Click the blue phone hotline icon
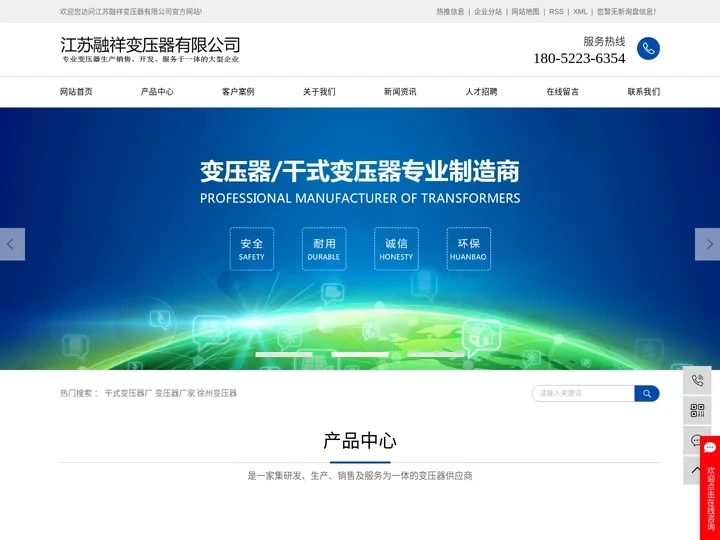This screenshot has width=720, height=540. point(648,48)
